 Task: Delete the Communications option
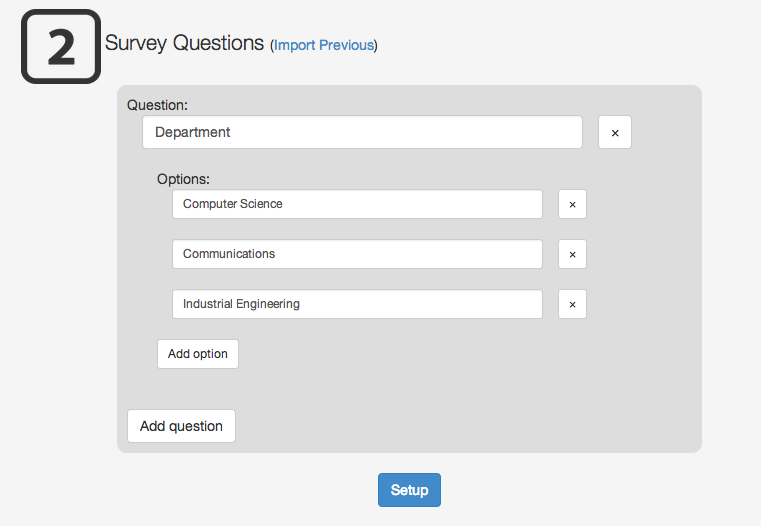click(x=572, y=254)
